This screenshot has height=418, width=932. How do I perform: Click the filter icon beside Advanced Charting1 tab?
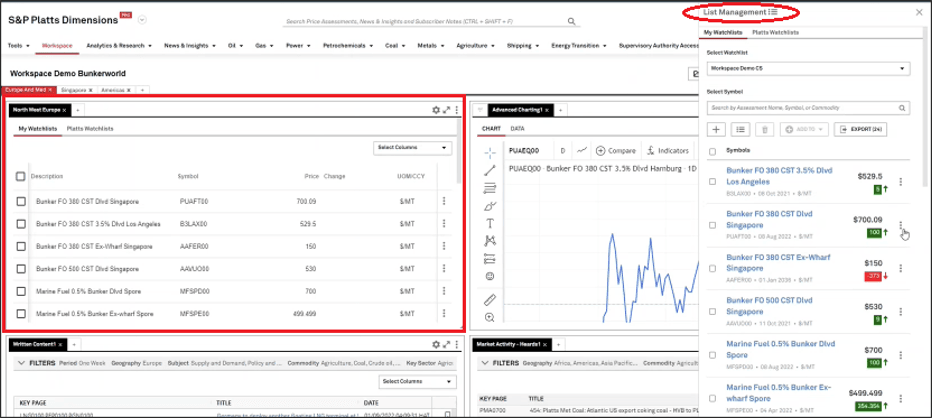pos(480,110)
